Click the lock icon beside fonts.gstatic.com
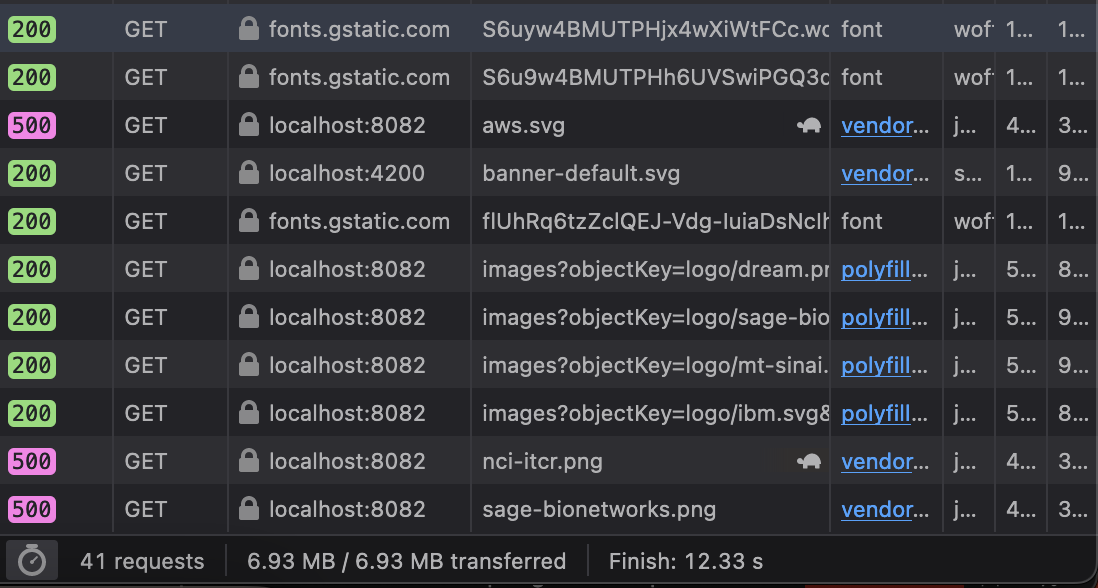 (247, 29)
